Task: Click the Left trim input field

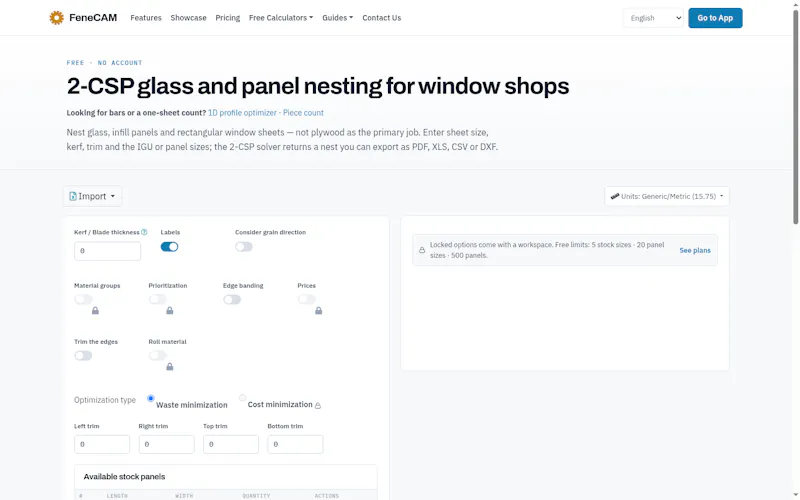Action: point(102,444)
